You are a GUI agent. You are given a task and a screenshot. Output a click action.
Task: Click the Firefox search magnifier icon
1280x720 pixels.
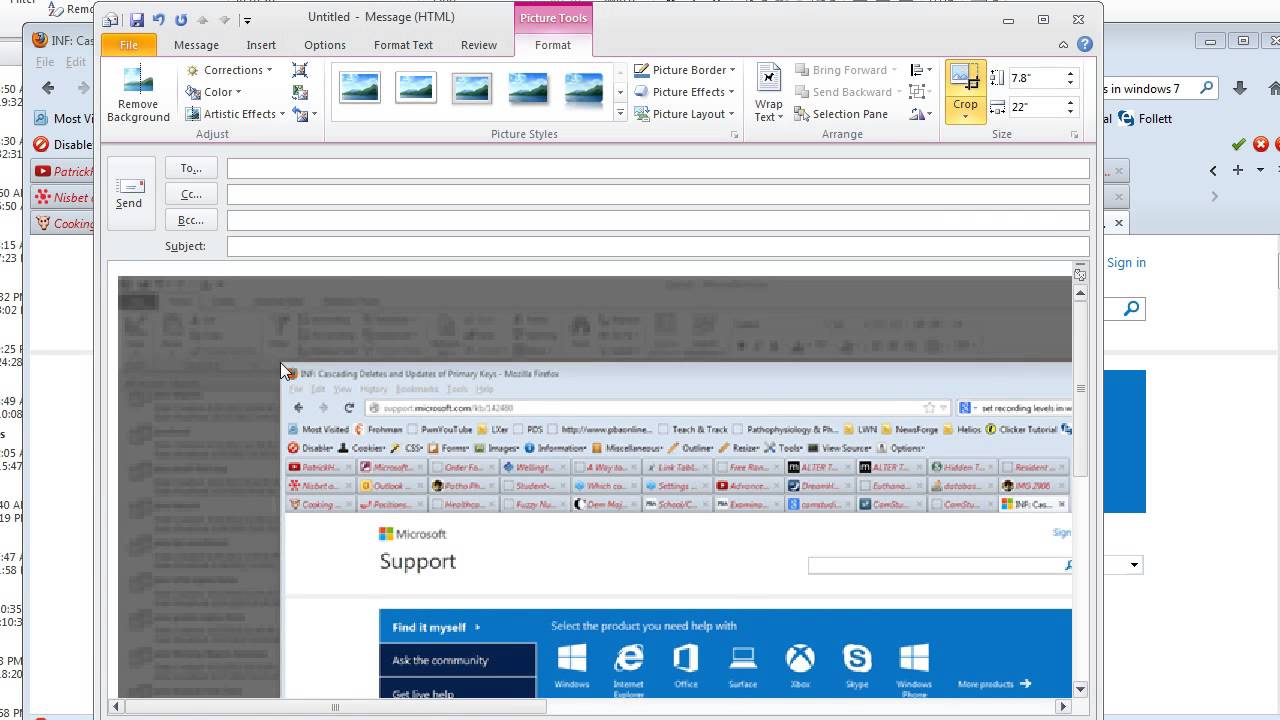tap(1207, 88)
